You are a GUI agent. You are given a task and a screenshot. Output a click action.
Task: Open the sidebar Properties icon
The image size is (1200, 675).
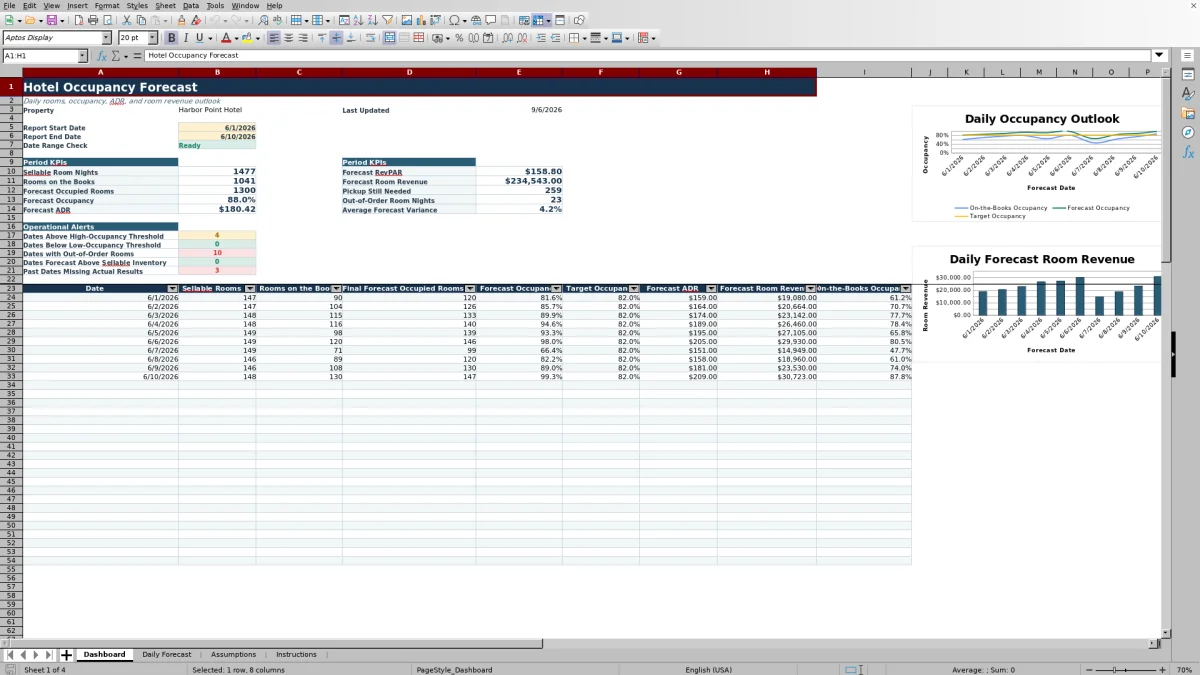(1188, 74)
